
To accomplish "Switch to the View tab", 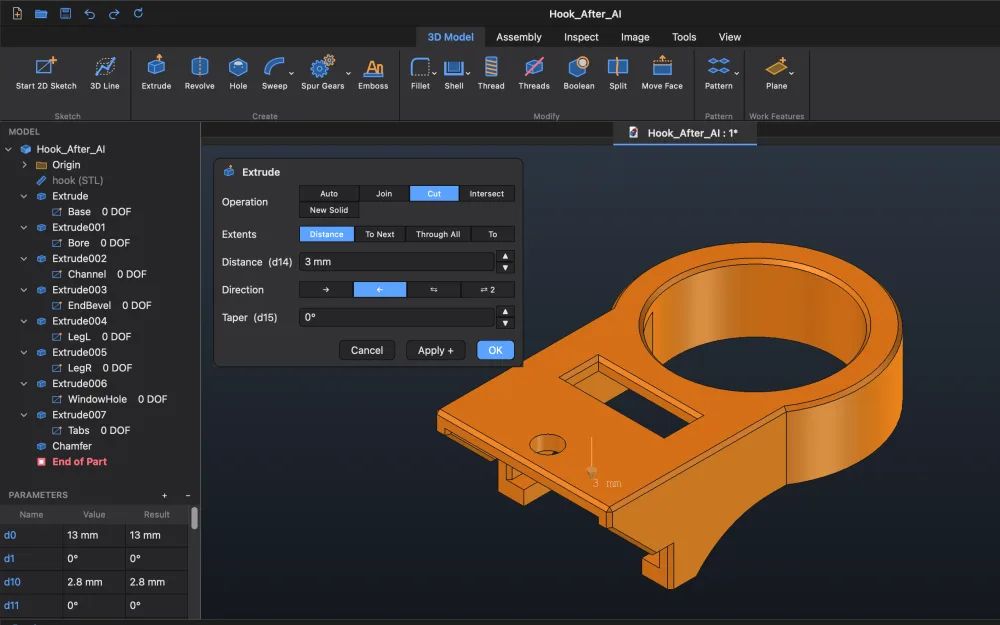I will pos(730,37).
